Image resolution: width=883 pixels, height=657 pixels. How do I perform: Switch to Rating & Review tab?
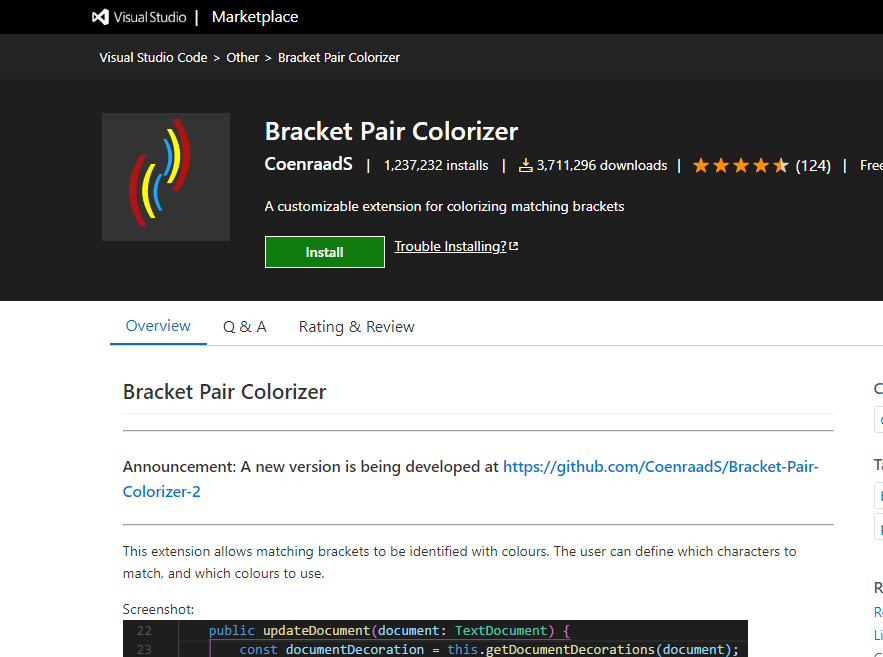356,327
